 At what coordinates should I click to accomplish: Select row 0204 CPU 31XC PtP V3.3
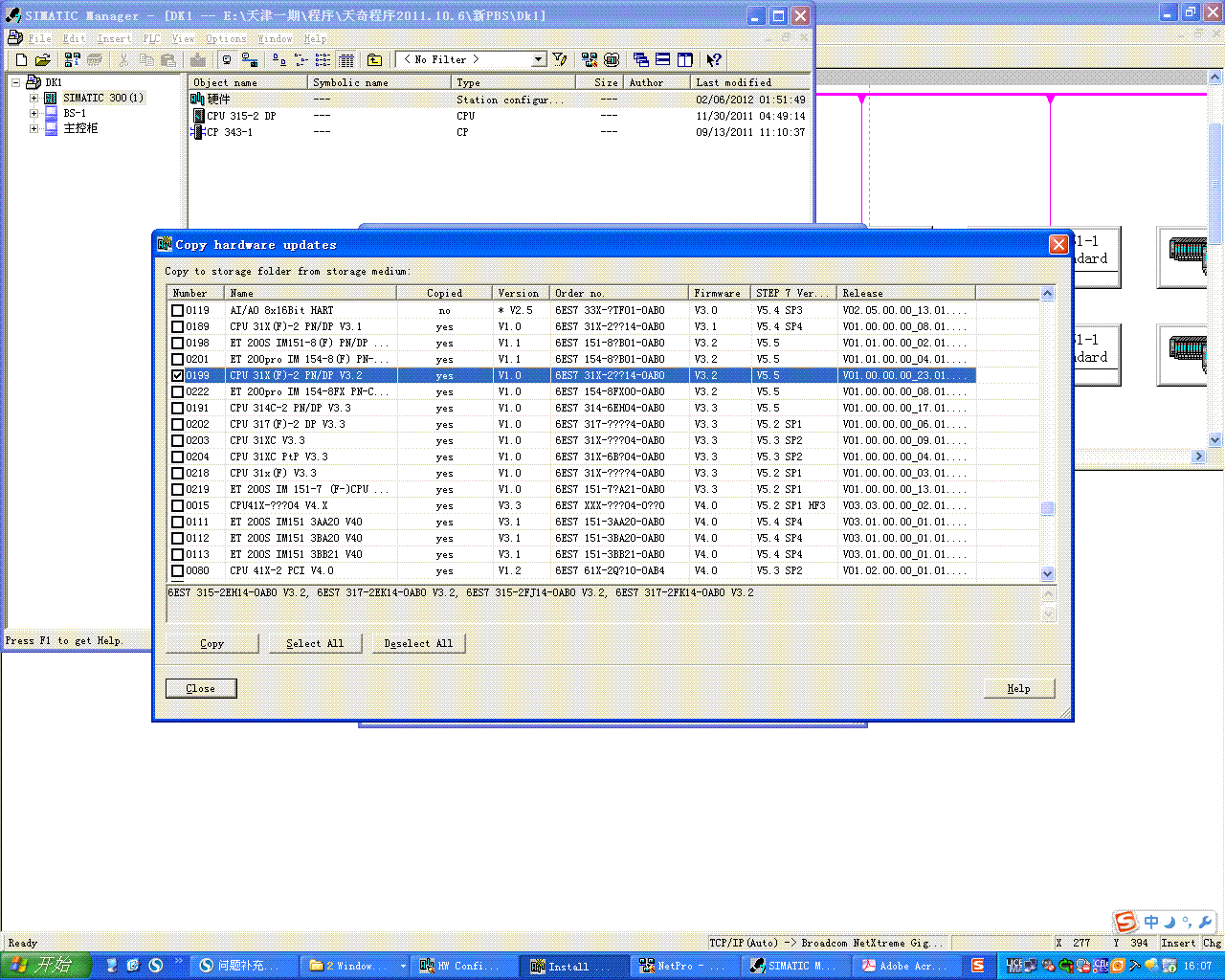coord(571,457)
